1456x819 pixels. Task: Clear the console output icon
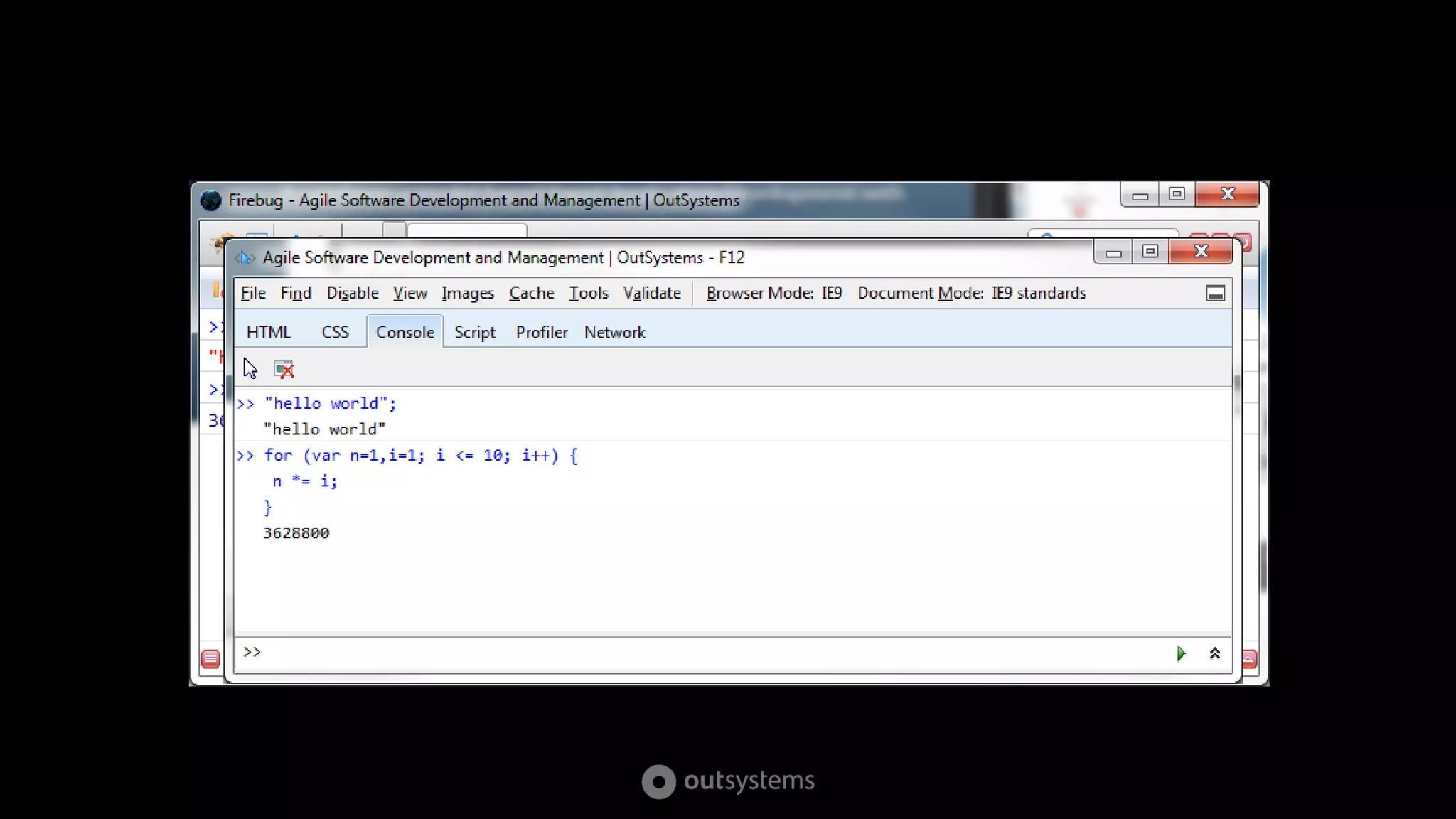pos(284,369)
